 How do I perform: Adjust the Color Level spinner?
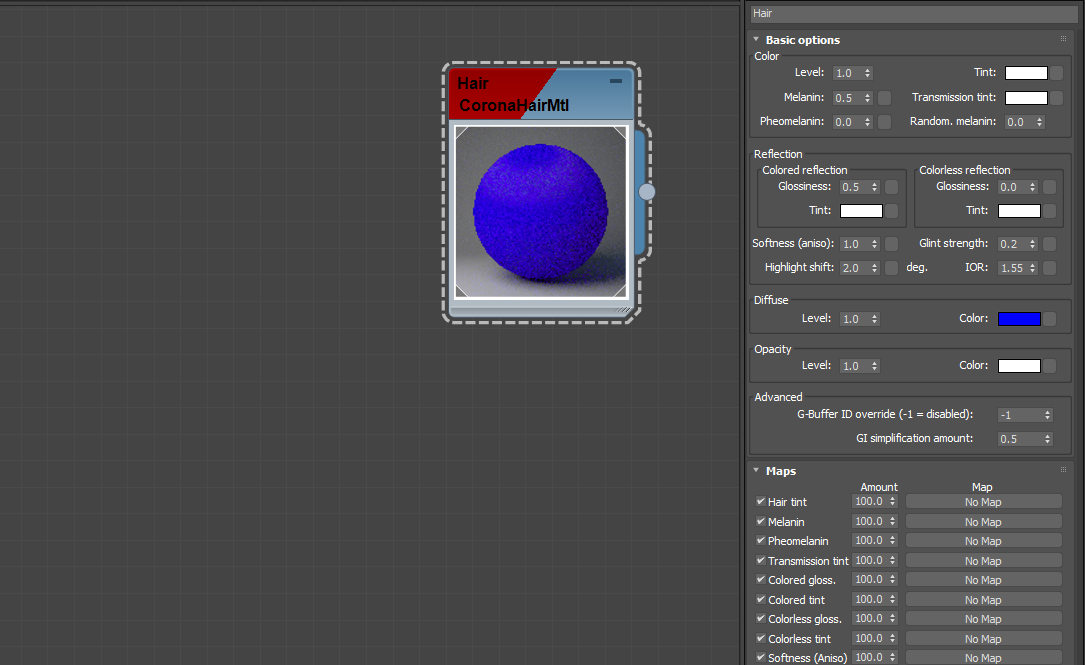point(868,73)
